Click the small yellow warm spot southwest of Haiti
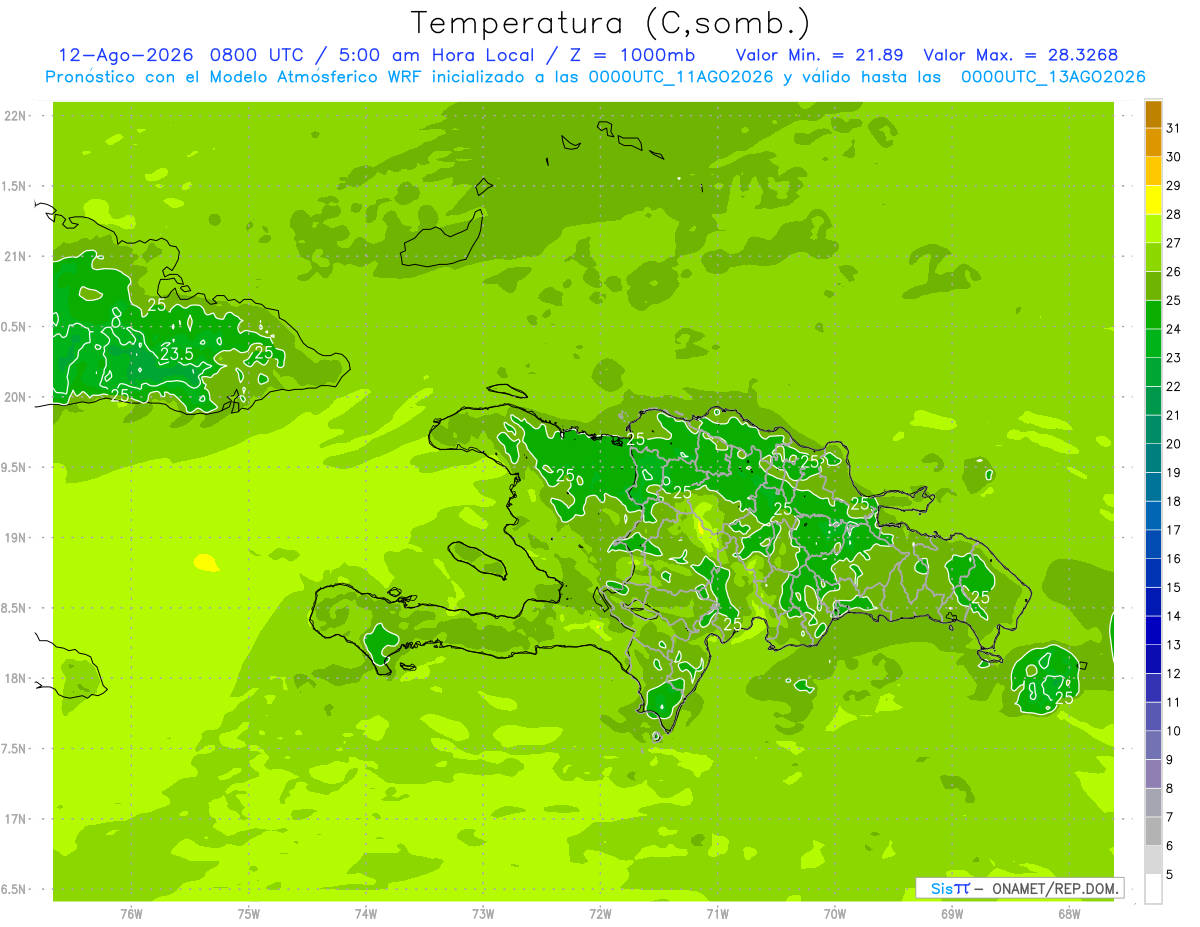 [x=205, y=563]
